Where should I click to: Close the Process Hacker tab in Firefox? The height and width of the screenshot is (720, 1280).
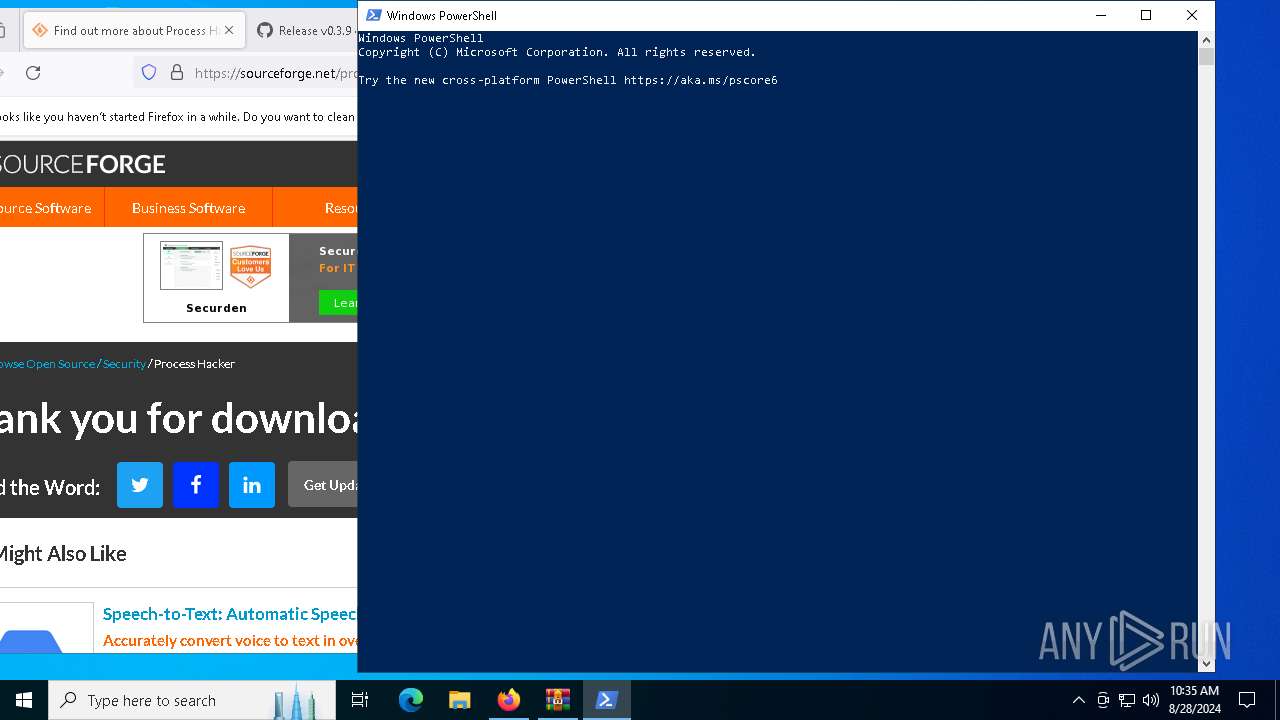[x=229, y=30]
